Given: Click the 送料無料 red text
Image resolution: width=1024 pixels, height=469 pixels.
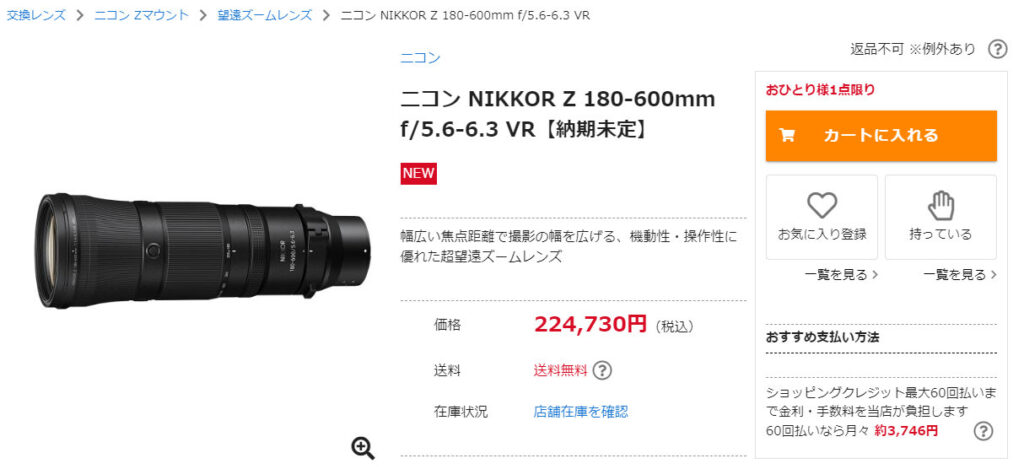Looking at the screenshot, I should (x=560, y=370).
